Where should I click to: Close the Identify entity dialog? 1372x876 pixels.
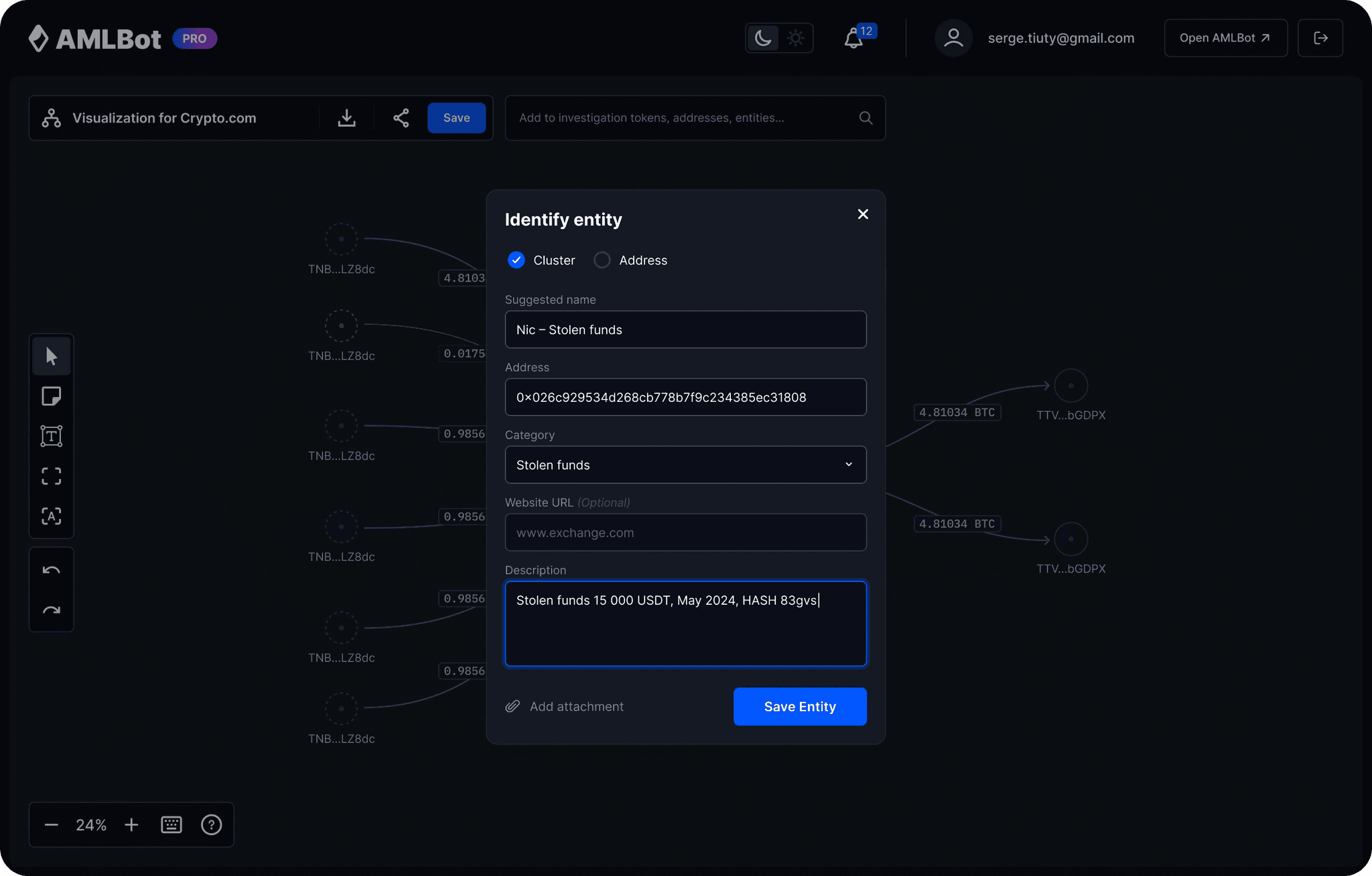(x=863, y=214)
